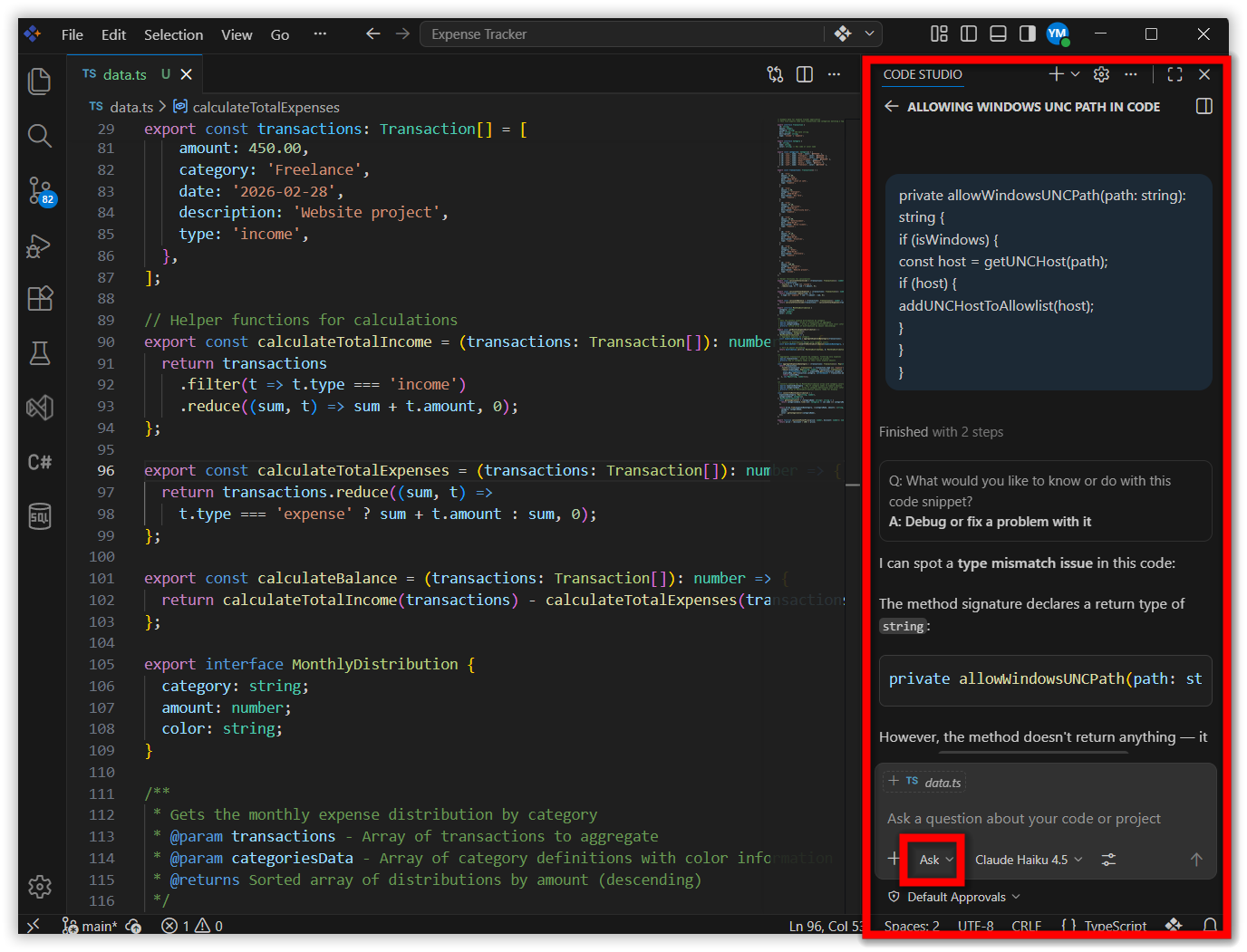1247x952 pixels.
Task: Open Code Studio chat settings gear
Action: click(1102, 74)
